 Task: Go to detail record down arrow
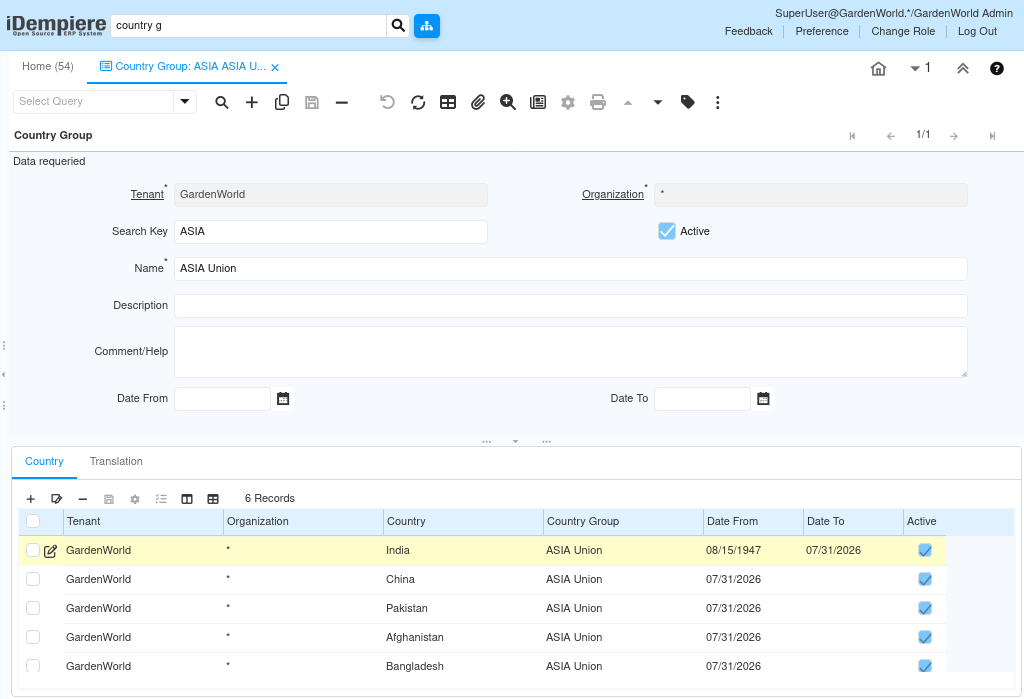click(658, 103)
